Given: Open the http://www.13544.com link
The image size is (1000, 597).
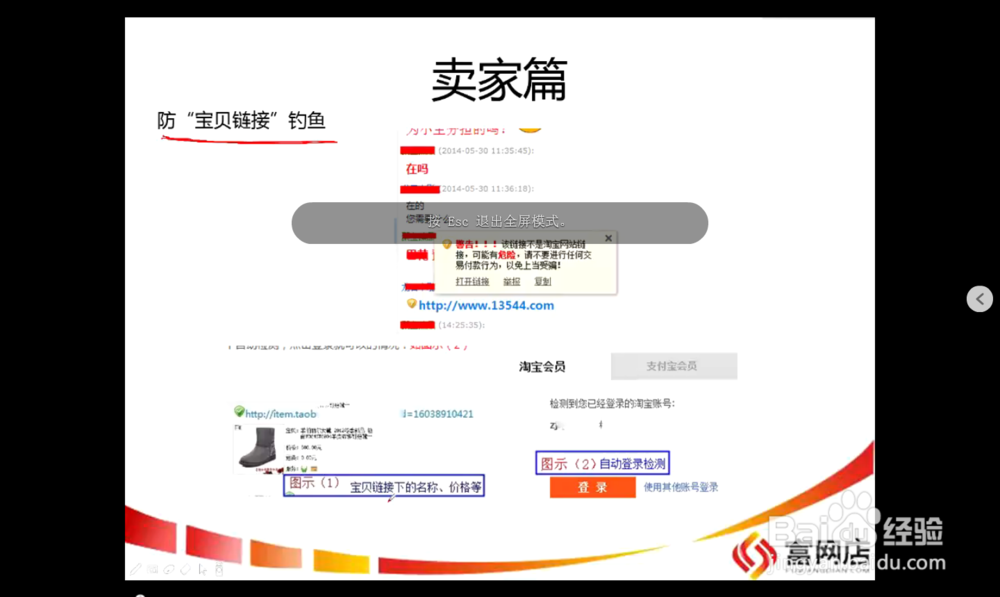Looking at the screenshot, I should [484, 305].
